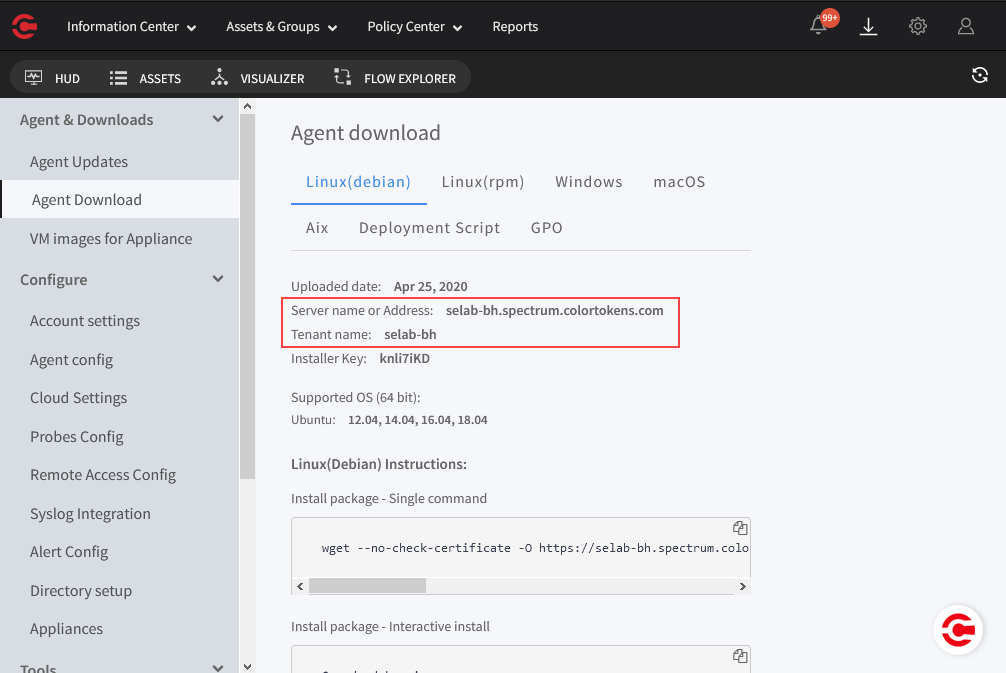Viewport: 1006px width, 673px height.
Task: Switch to the Linux(debian) tab
Action: [x=358, y=182]
